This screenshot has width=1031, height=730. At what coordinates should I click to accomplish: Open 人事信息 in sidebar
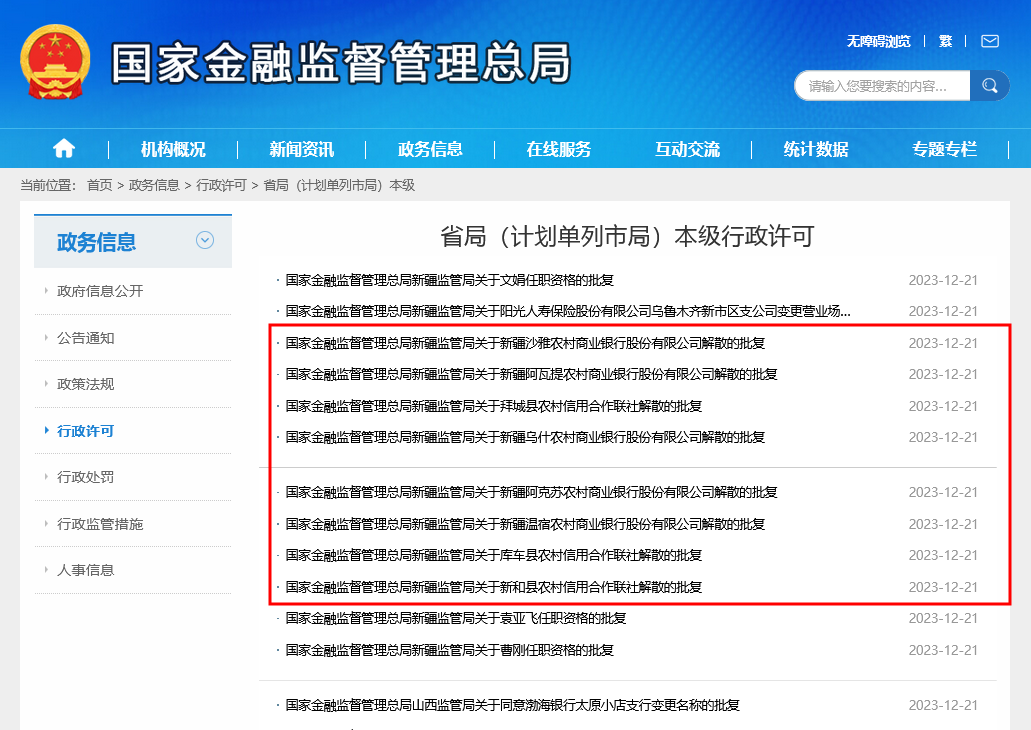[x=85, y=570]
